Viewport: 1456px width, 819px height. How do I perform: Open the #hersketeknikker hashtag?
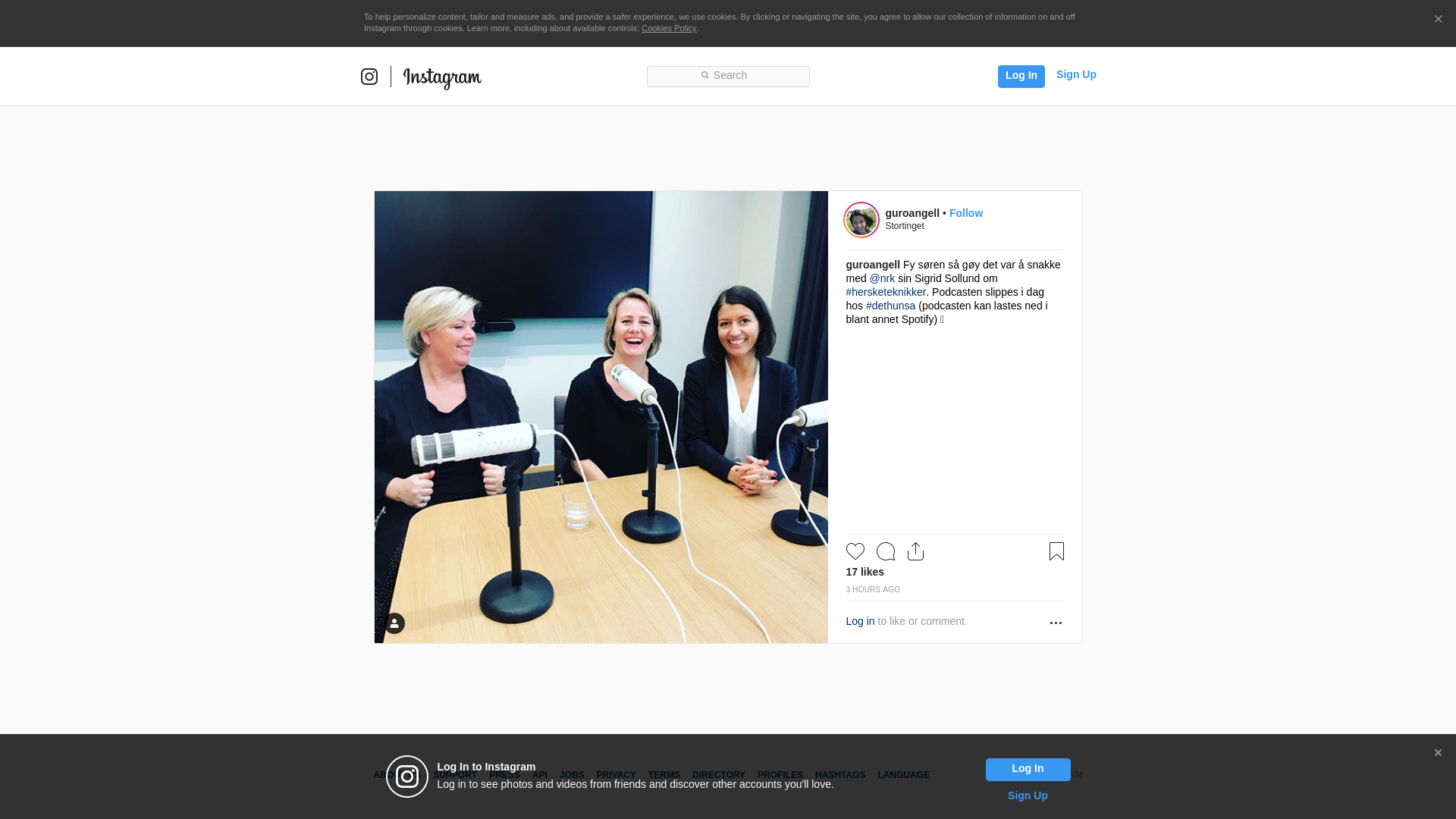[x=886, y=292]
